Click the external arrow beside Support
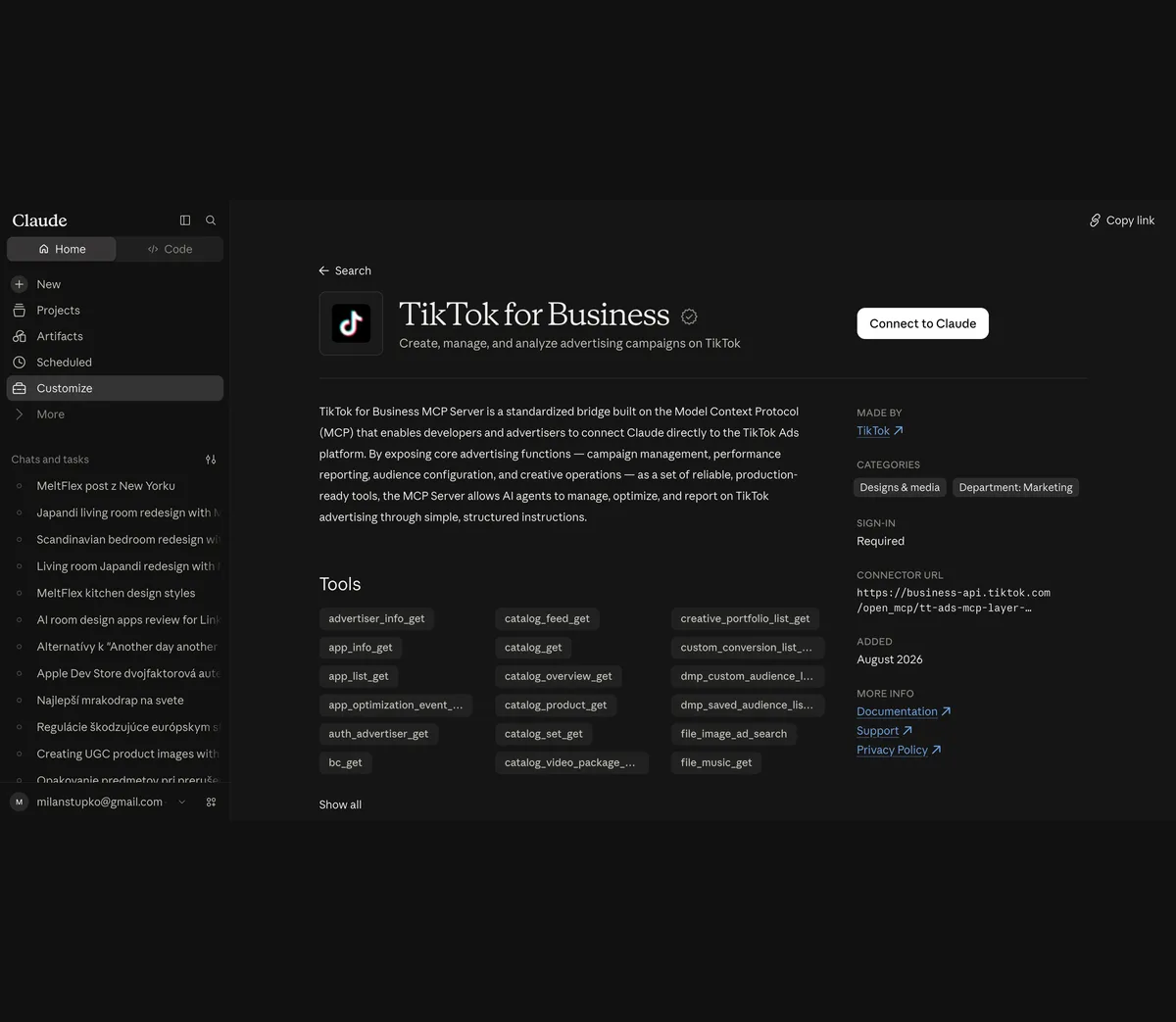The image size is (1176, 1022). tap(907, 731)
